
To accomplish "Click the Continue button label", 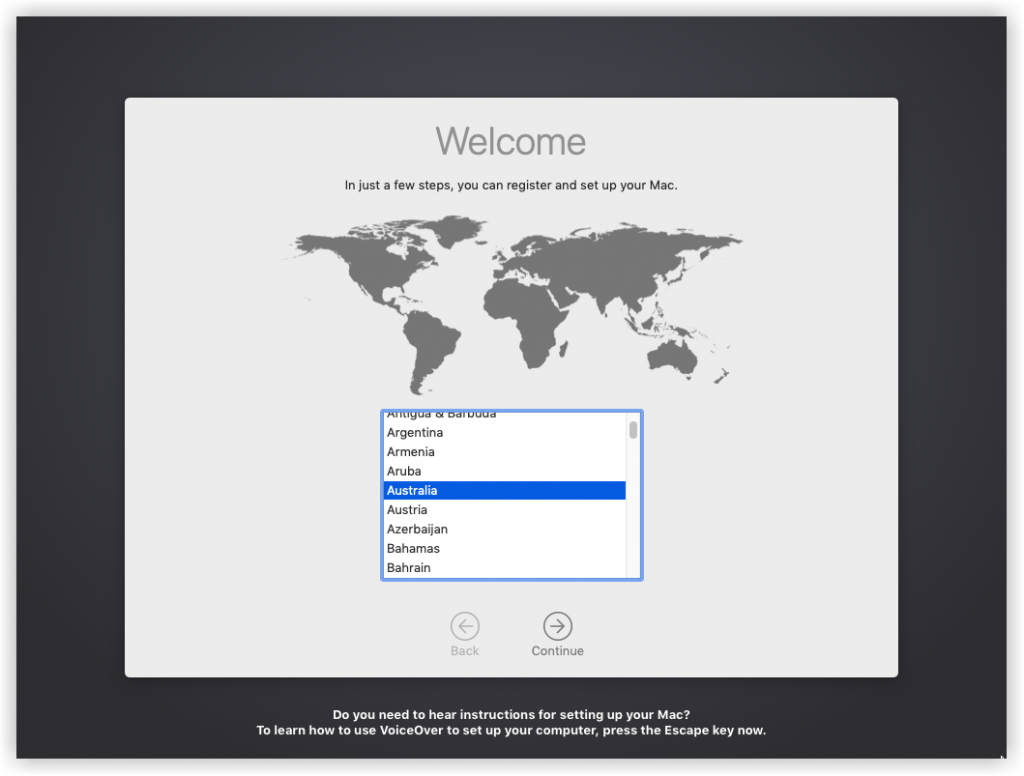I will 557,650.
